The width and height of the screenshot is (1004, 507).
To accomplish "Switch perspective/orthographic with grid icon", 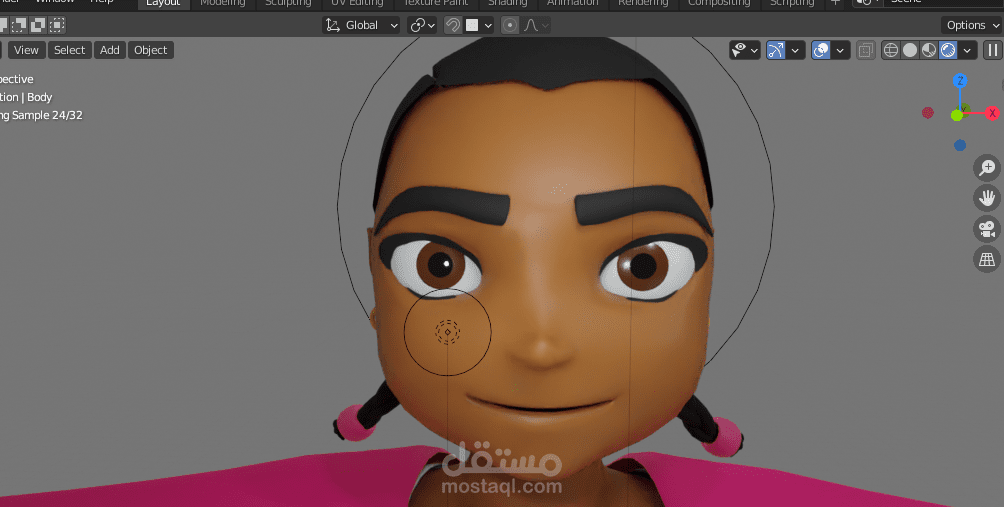I will (987, 259).
